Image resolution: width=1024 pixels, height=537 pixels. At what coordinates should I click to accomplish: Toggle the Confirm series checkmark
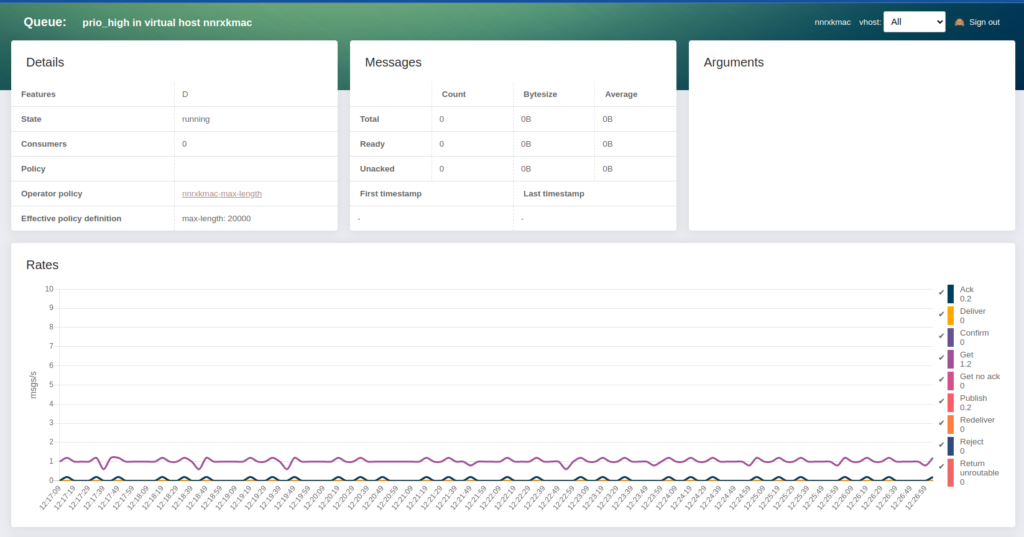pyautogui.click(x=941, y=336)
